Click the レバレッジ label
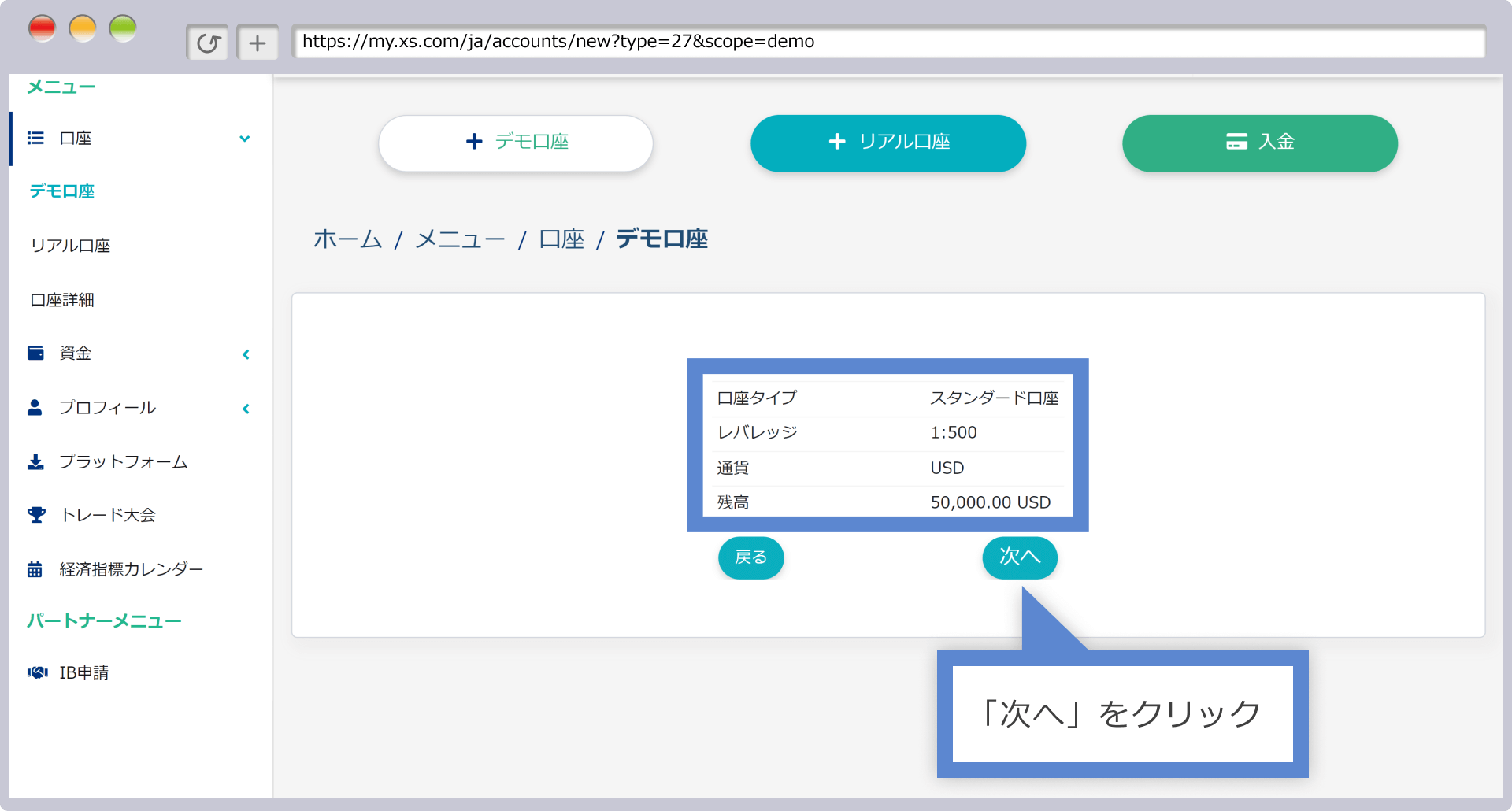The image size is (1512, 811). point(757,432)
